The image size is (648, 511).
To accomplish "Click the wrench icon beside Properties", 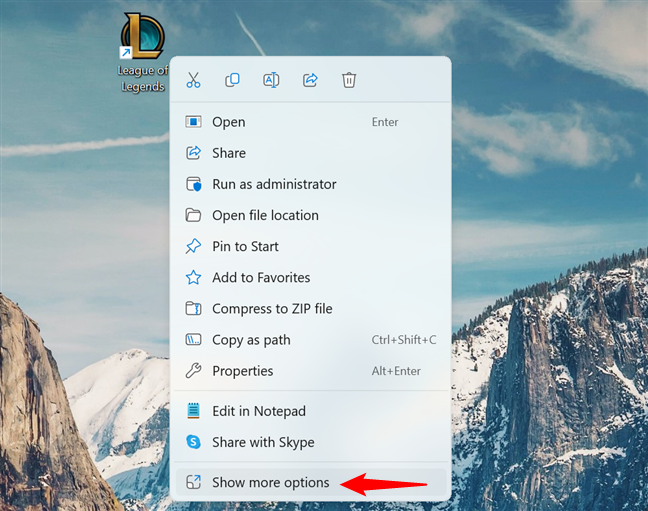I will pos(193,371).
